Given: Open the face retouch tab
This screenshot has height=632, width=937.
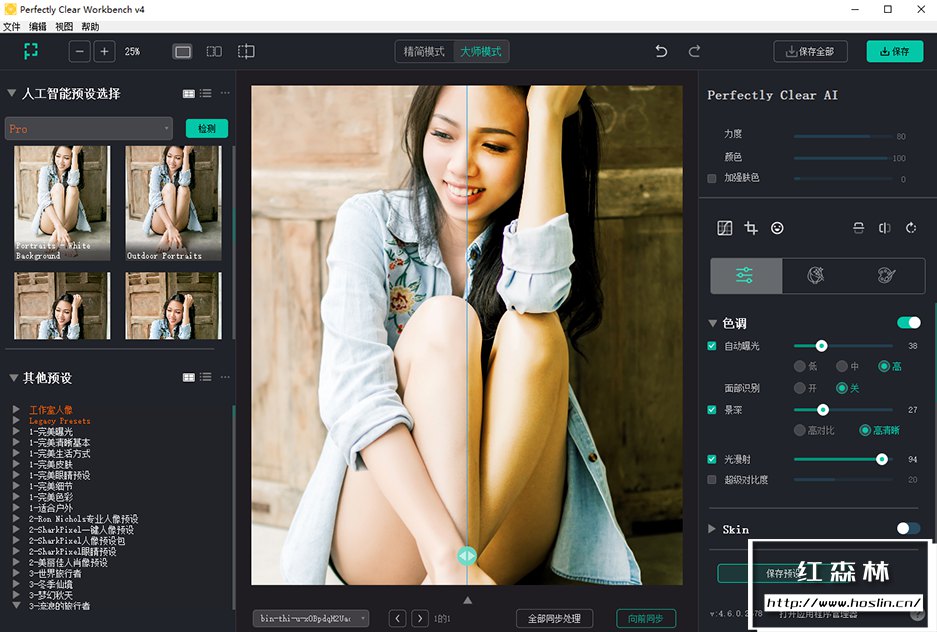Looking at the screenshot, I should (816, 275).
